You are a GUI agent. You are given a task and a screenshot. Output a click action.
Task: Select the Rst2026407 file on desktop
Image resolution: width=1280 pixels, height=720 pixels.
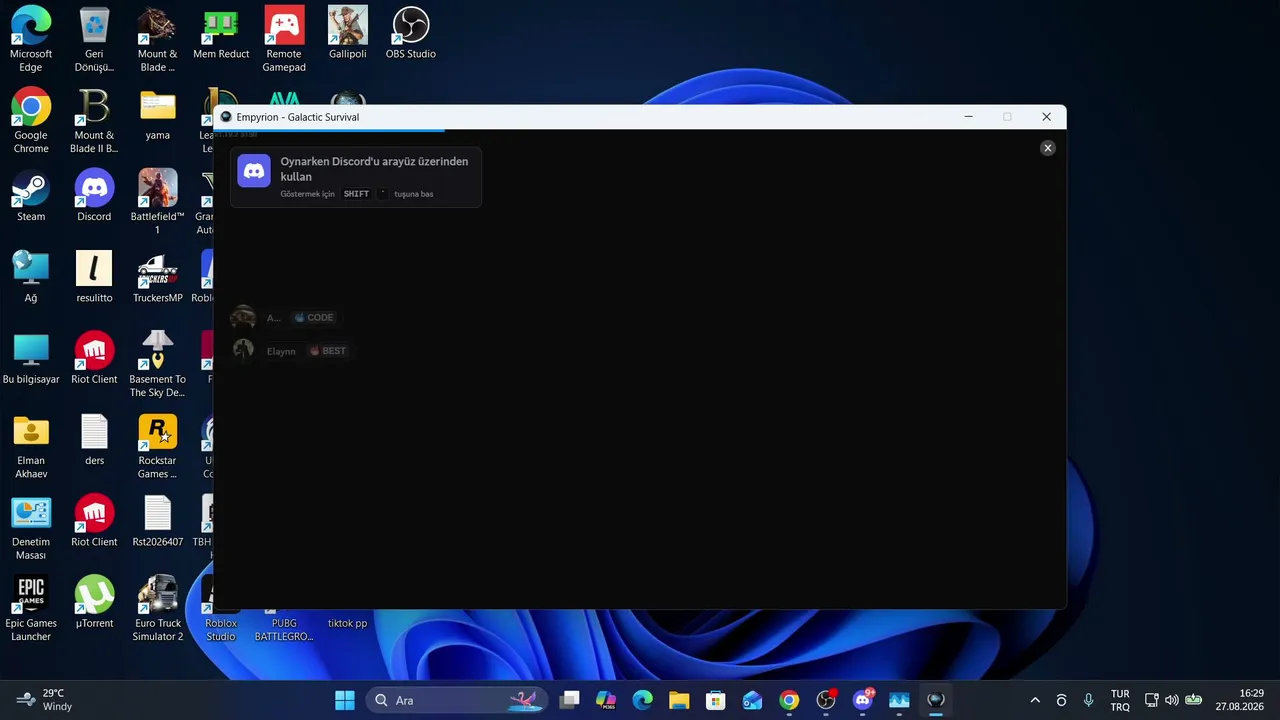pos(157,520)
